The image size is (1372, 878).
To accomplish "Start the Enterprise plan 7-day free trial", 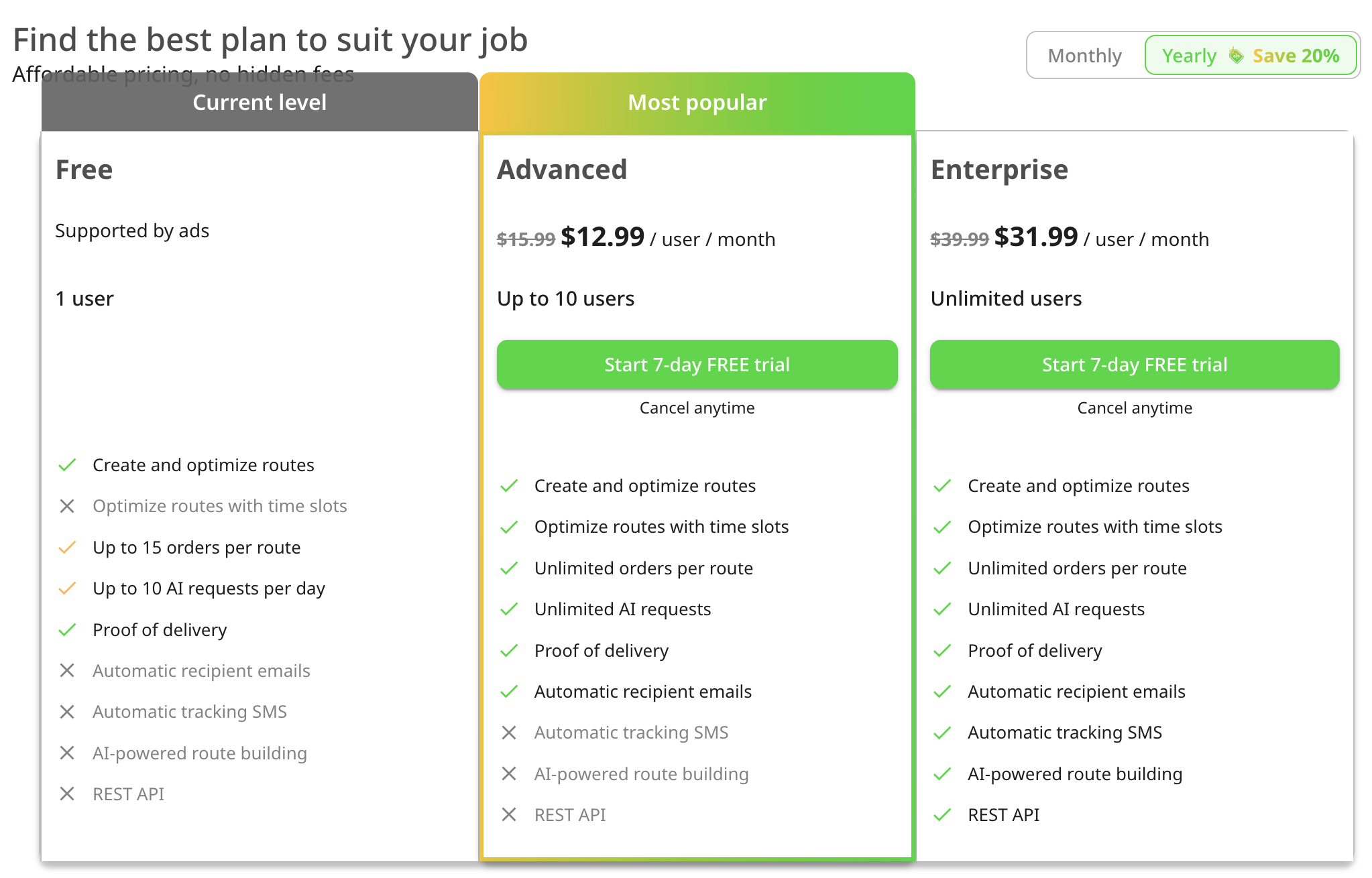I will point(1135,365).
